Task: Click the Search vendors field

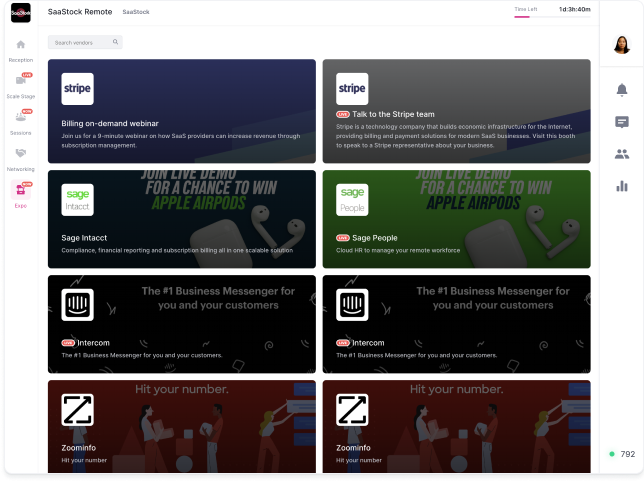Action: tap(80, 42)
